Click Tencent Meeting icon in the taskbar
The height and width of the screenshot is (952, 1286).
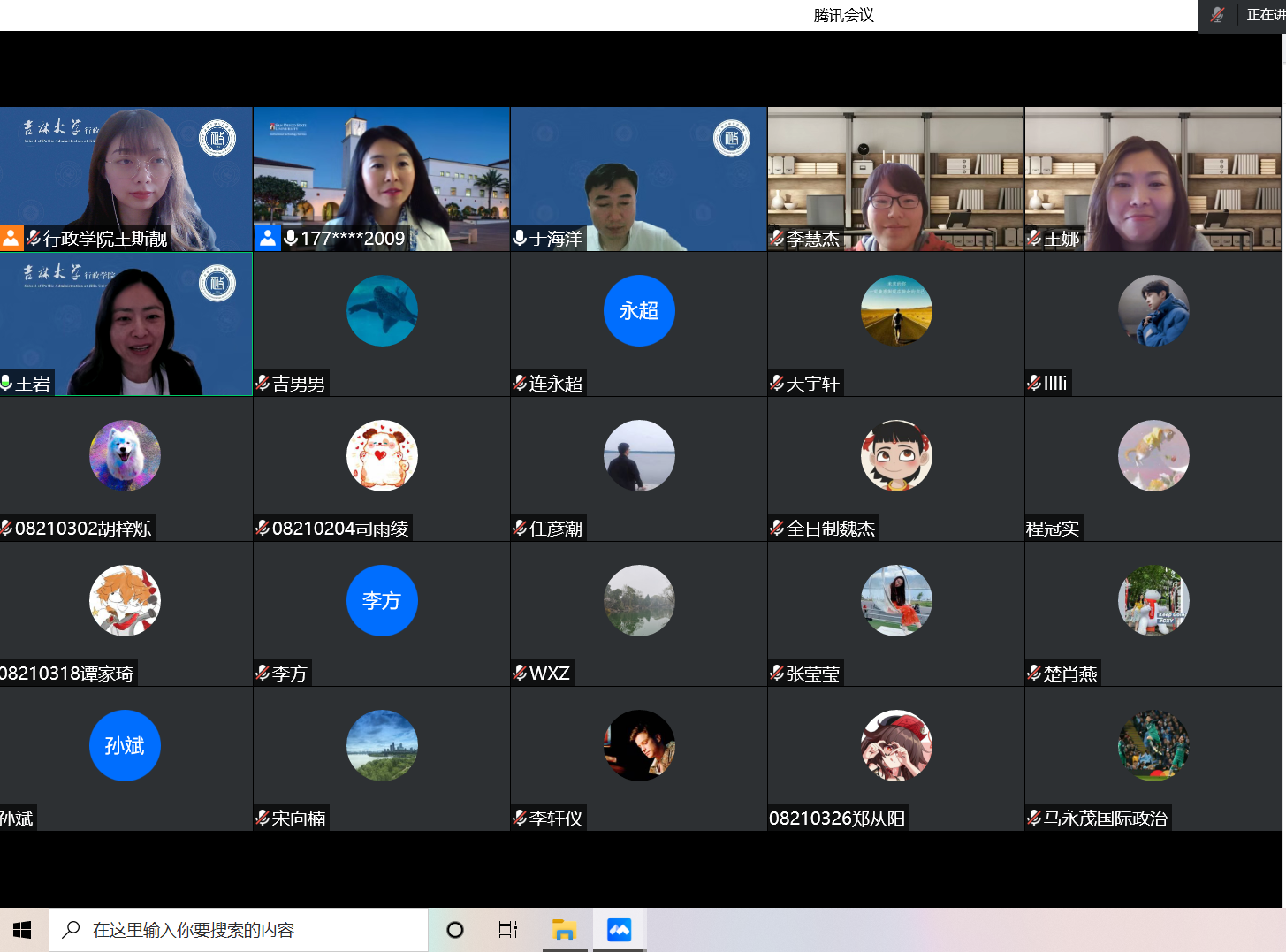pyautogui.click(x=620, y=930)
